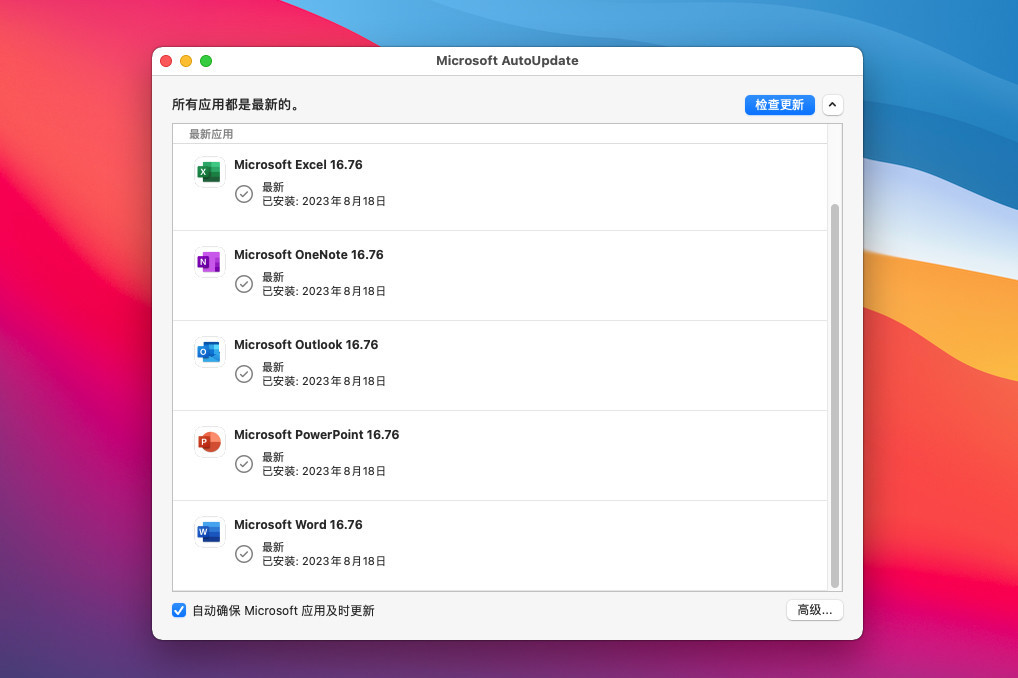This screenshot has width=1018, height=678.
Task: Click the 检查更新 button
Action: coord(779,105)
